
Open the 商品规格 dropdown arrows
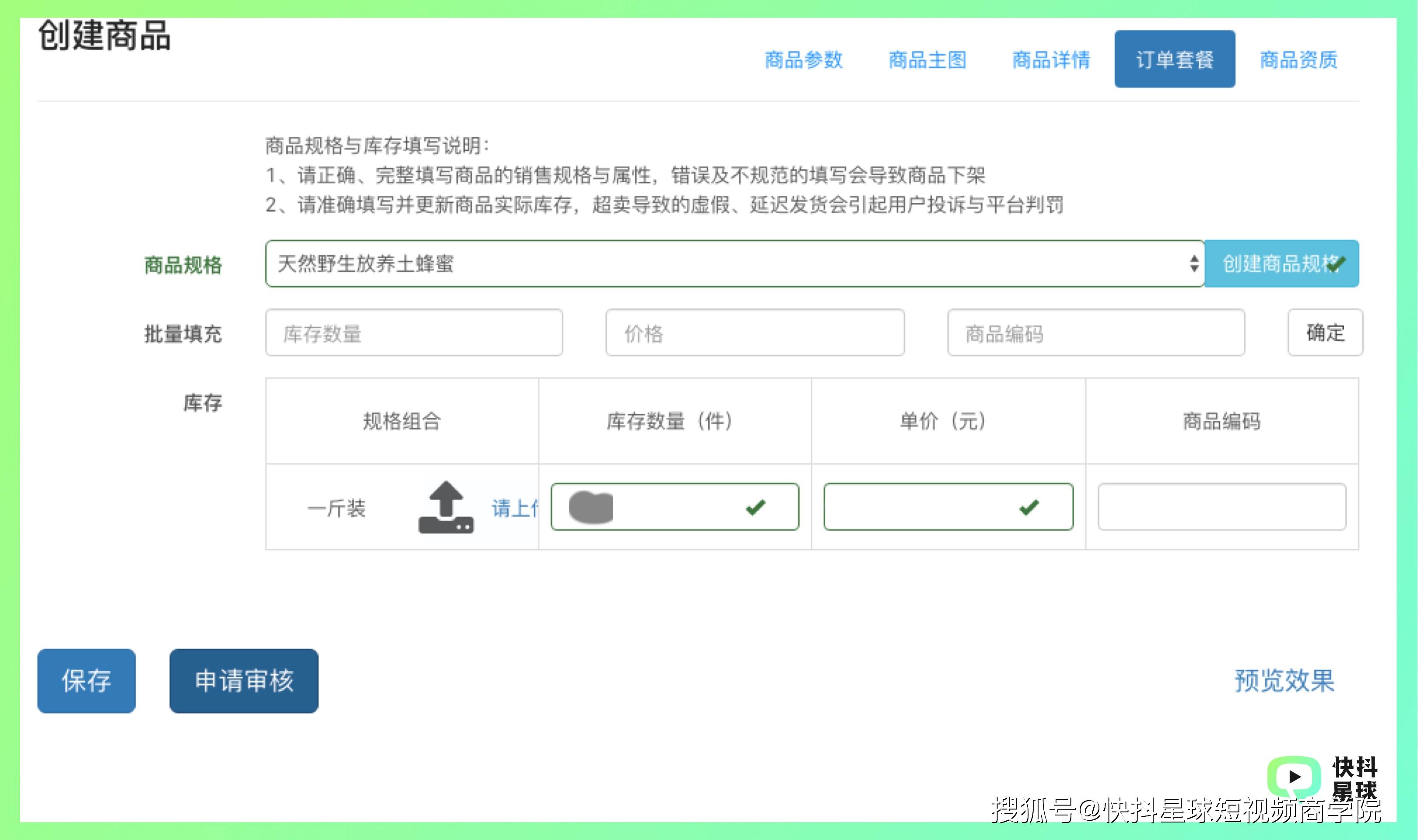[x=1194, y=263]
